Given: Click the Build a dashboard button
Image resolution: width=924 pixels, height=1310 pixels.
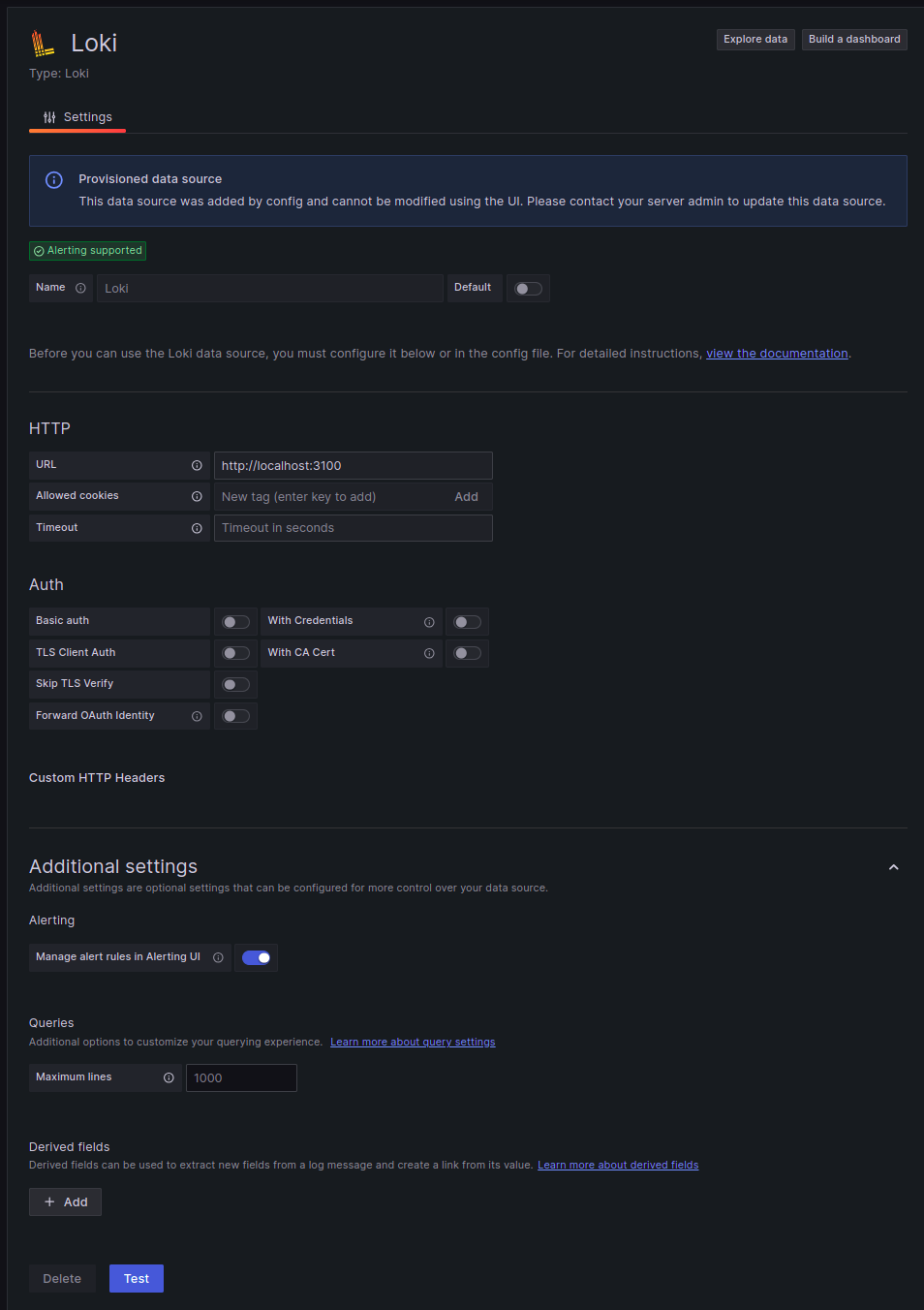Looking at the screenshot, I should [x=854, y=39].
